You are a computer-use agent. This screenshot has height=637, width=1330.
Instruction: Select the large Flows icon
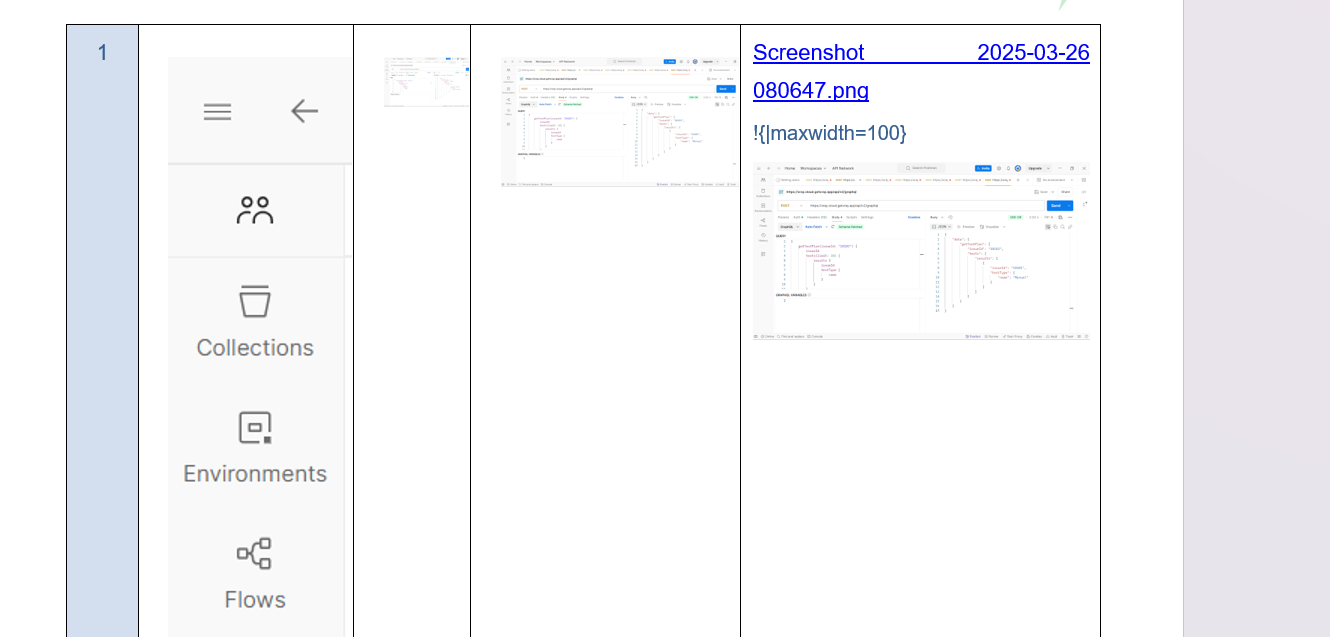pyautogui.click(x=255, y=554)
